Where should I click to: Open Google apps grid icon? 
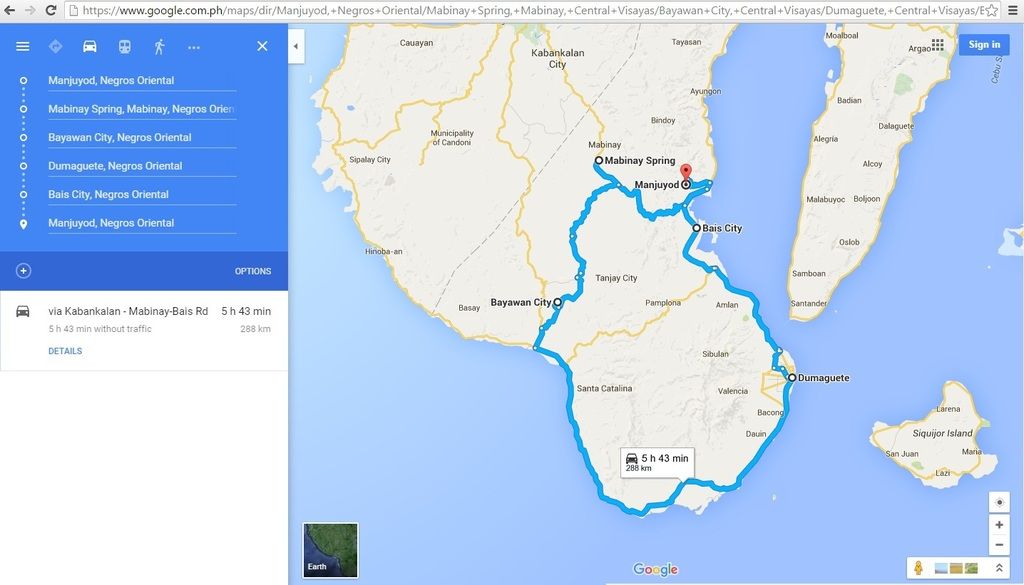point(938,44)
